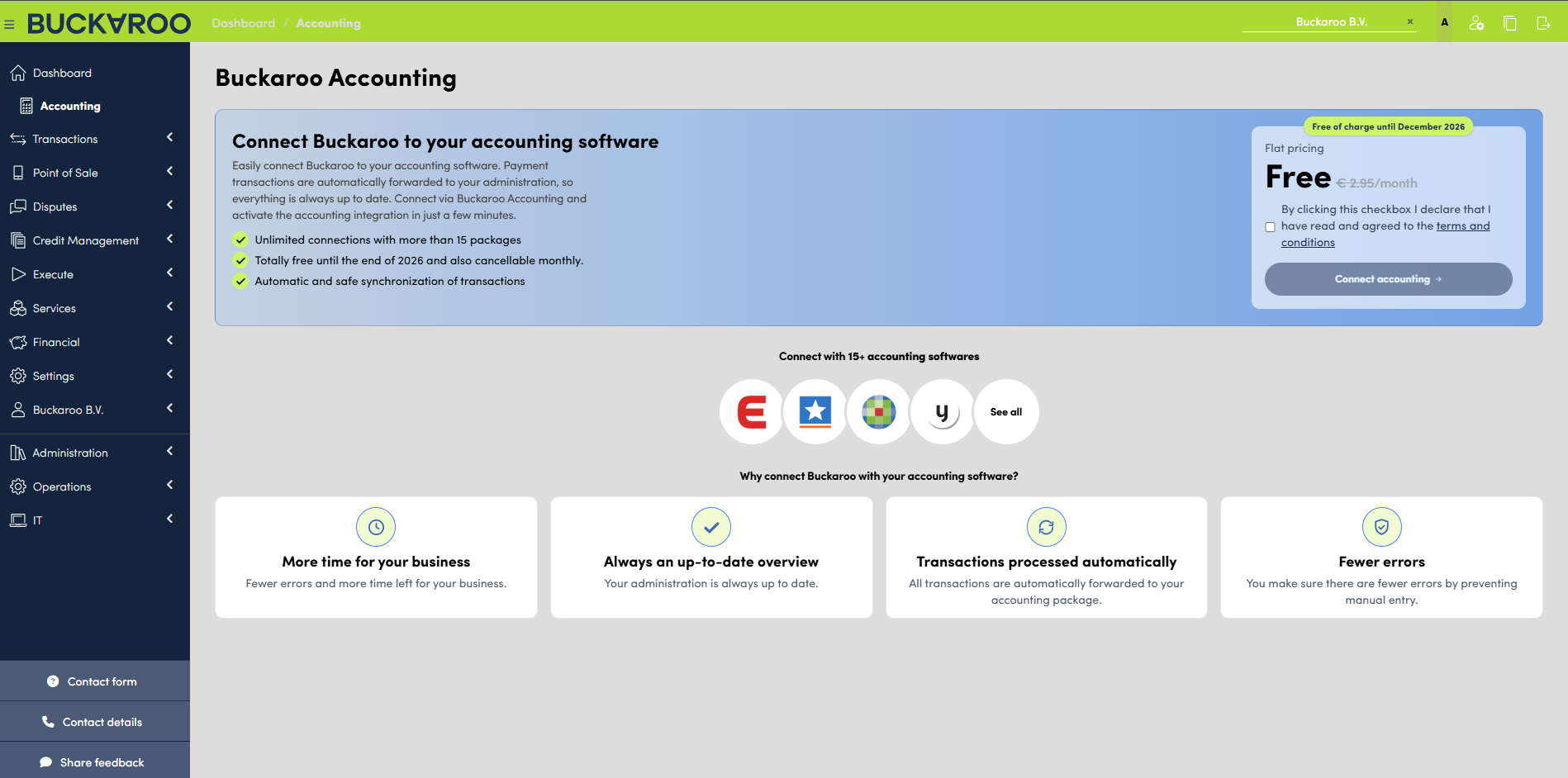Click the Fewer errors card
The width and height of the screenshot is (1568, 778).
click(x=1381, y=557)
